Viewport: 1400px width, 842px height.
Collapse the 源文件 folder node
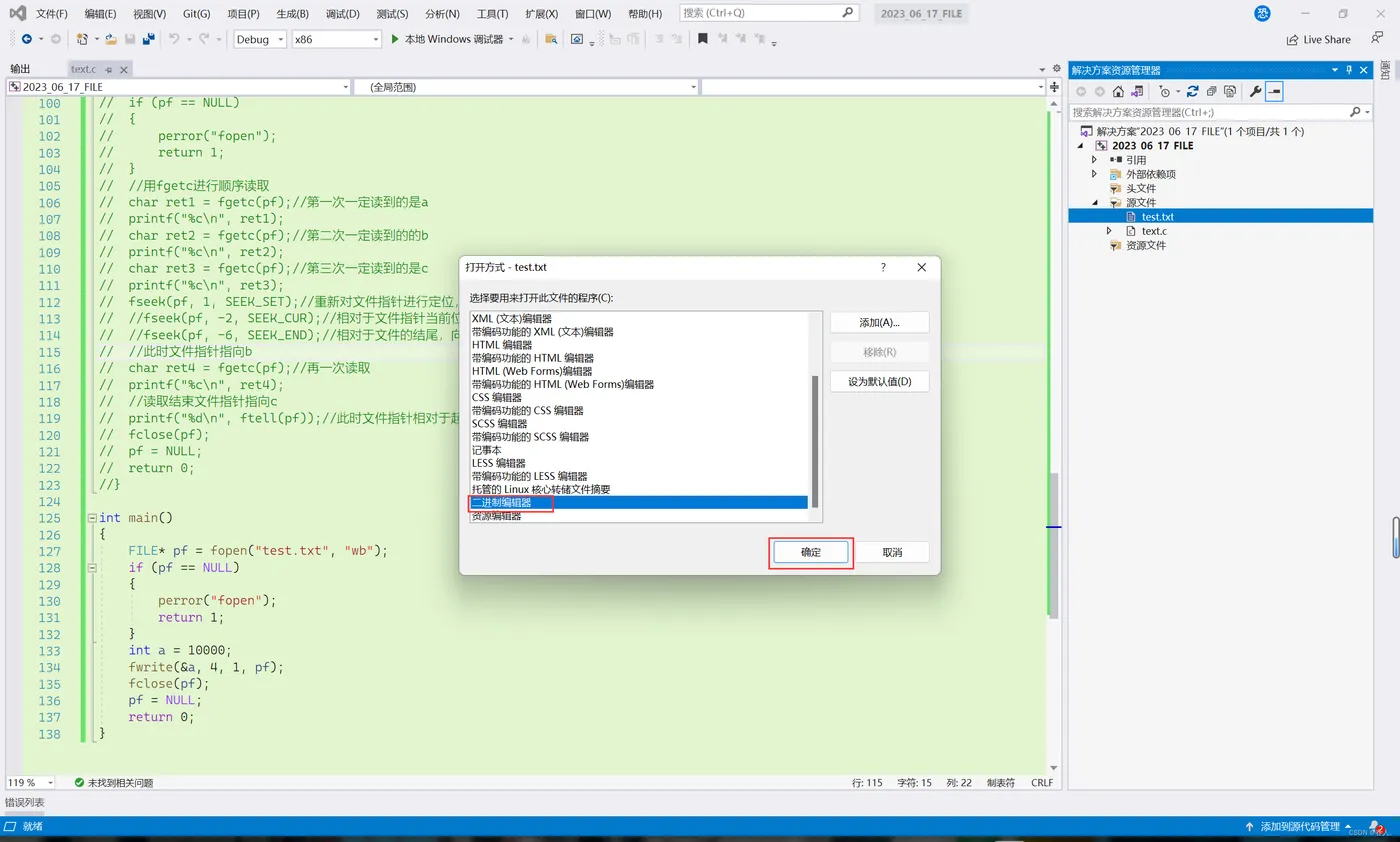coord(1095,202)
